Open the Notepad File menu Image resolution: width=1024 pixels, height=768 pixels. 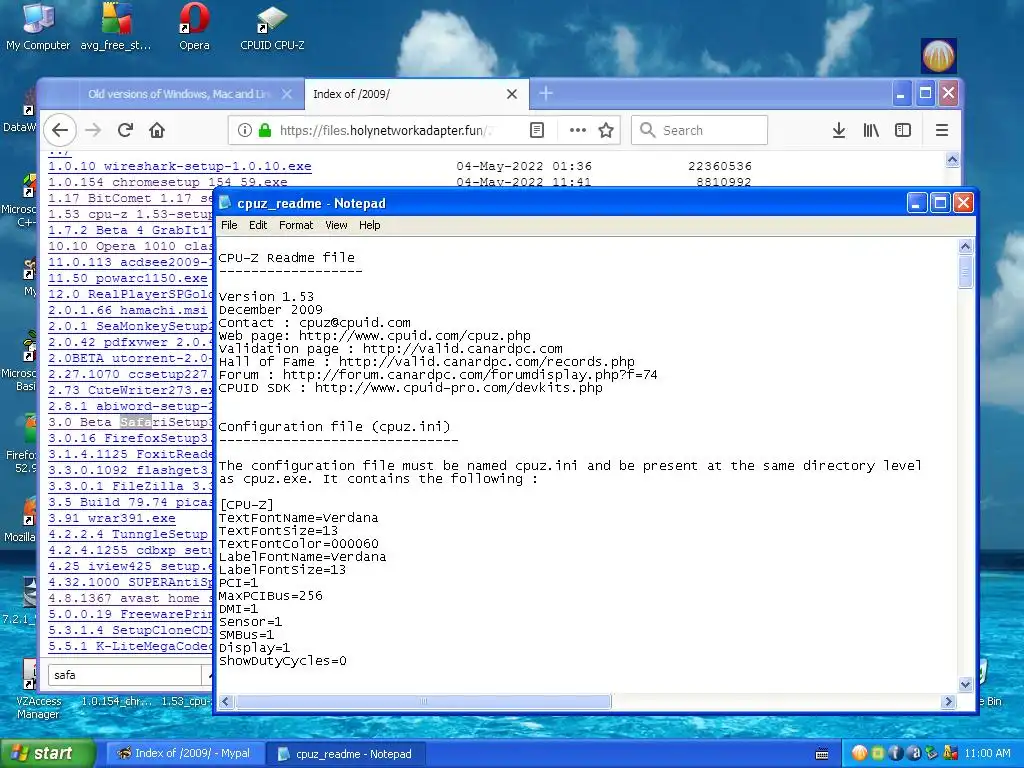[229, 225]
